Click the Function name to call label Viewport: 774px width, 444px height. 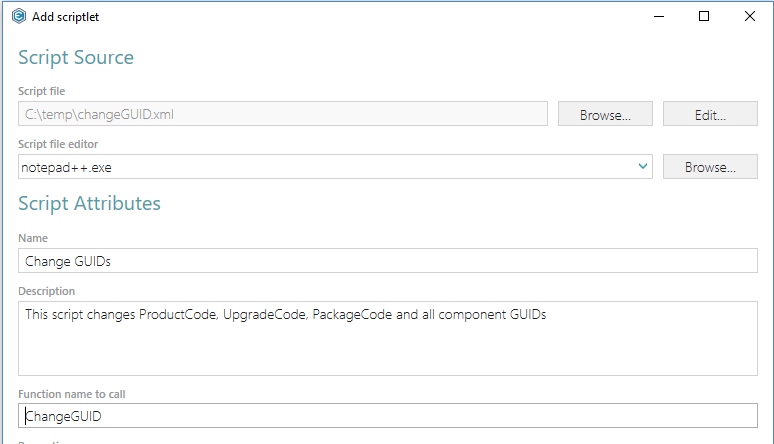[72, 394]
